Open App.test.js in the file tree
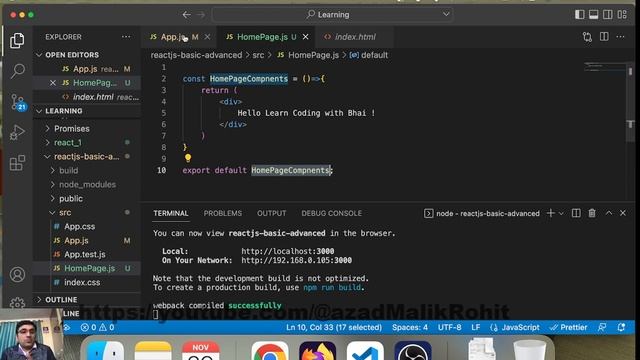The height and width of the screenshot is (360, 640). pyautogui.click(x=87, y=254)
